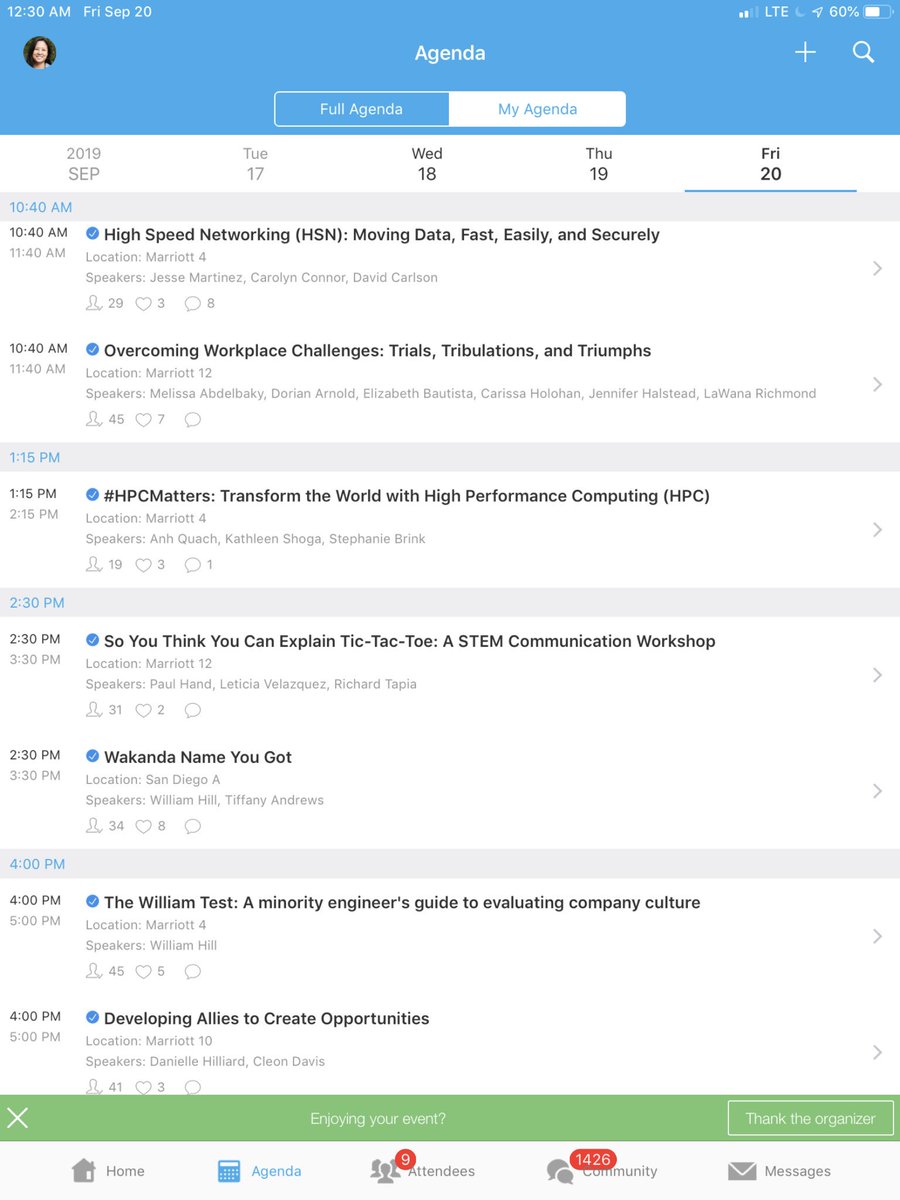Expand details for High Speed Networking session
The width and height of the screenshot is (900, 1200).
[877, 268]
